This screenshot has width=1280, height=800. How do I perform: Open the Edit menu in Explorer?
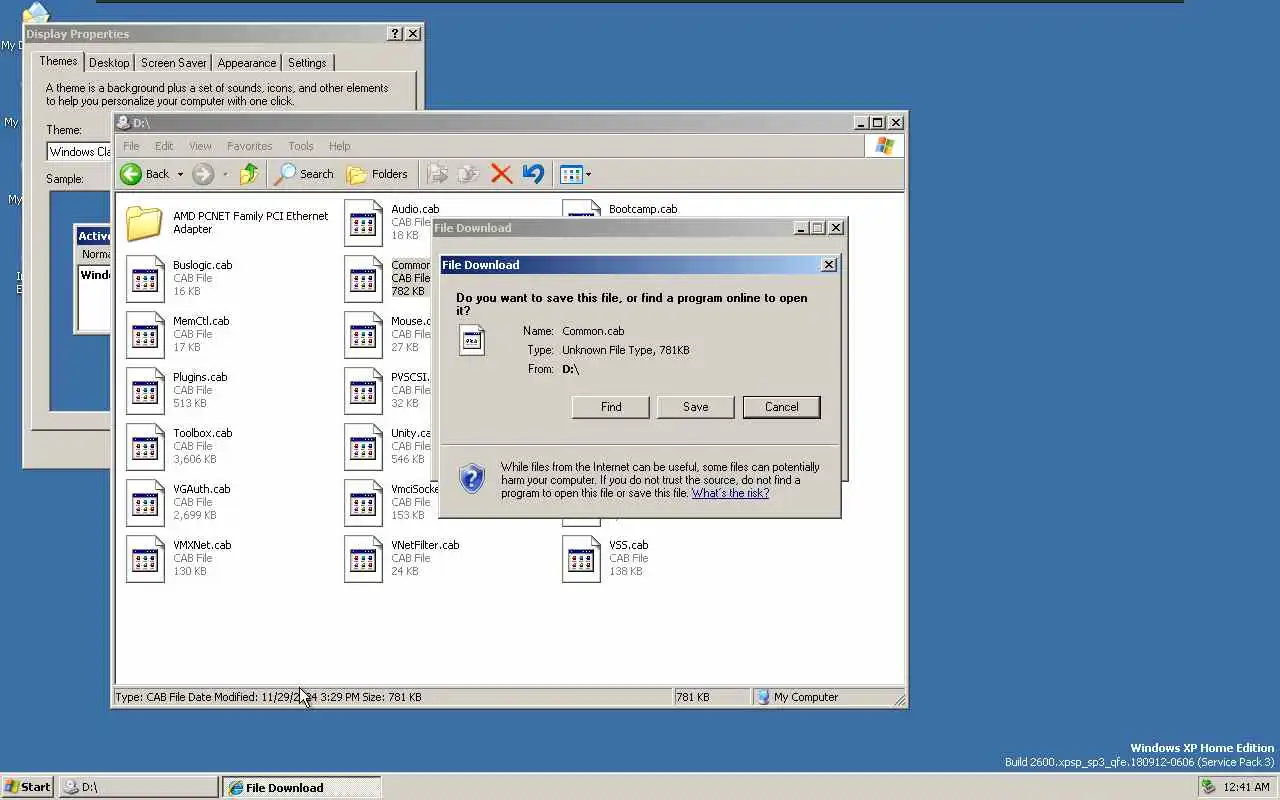[x=164, y=146]
